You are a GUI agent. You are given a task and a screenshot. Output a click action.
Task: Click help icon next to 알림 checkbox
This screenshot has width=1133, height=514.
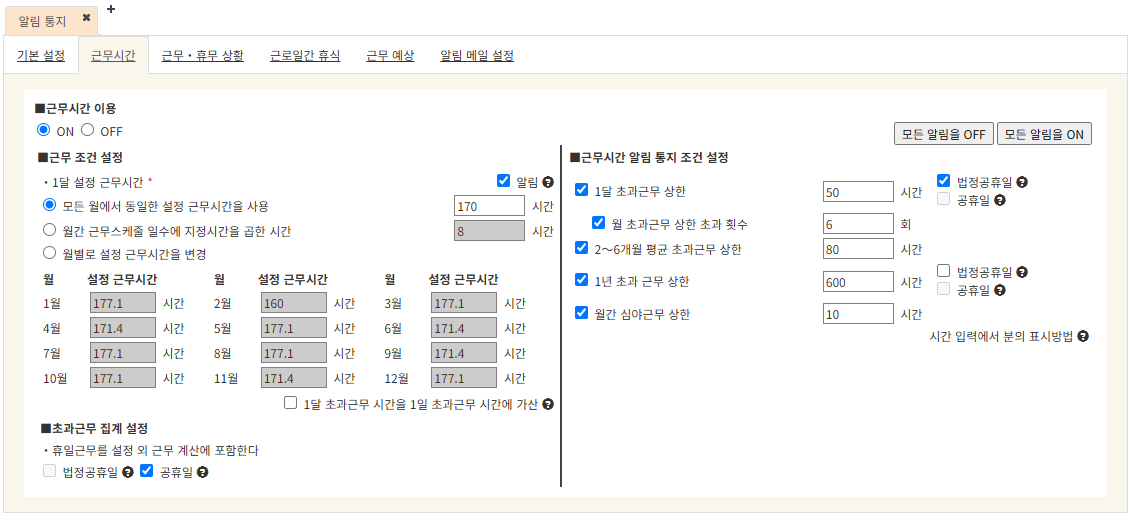click(548, 182)
